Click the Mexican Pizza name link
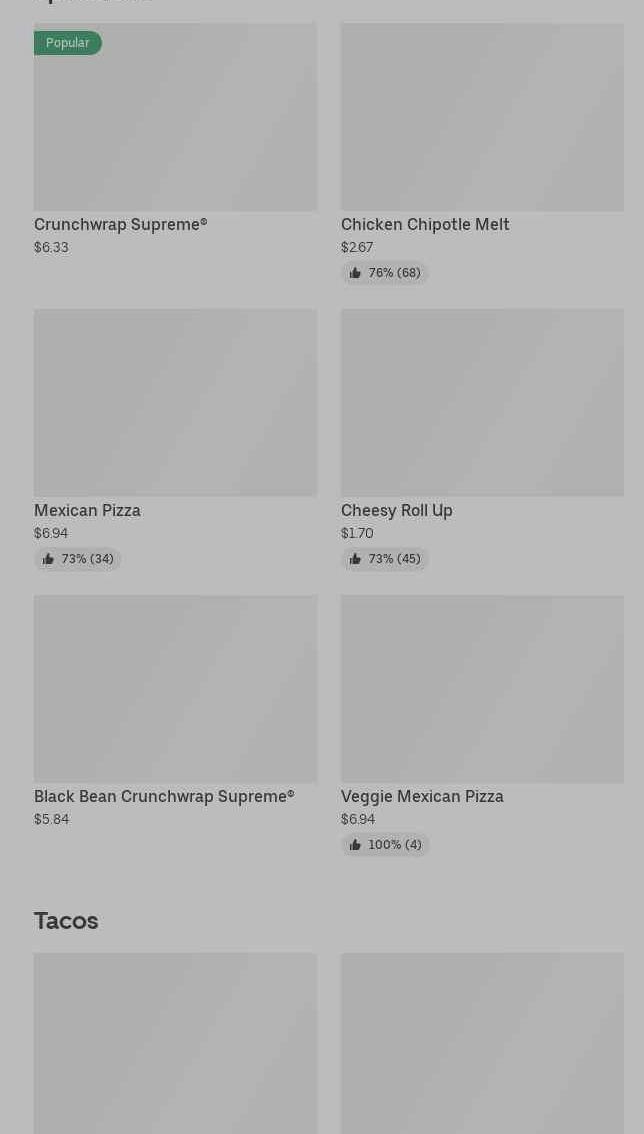 point(87,511)
